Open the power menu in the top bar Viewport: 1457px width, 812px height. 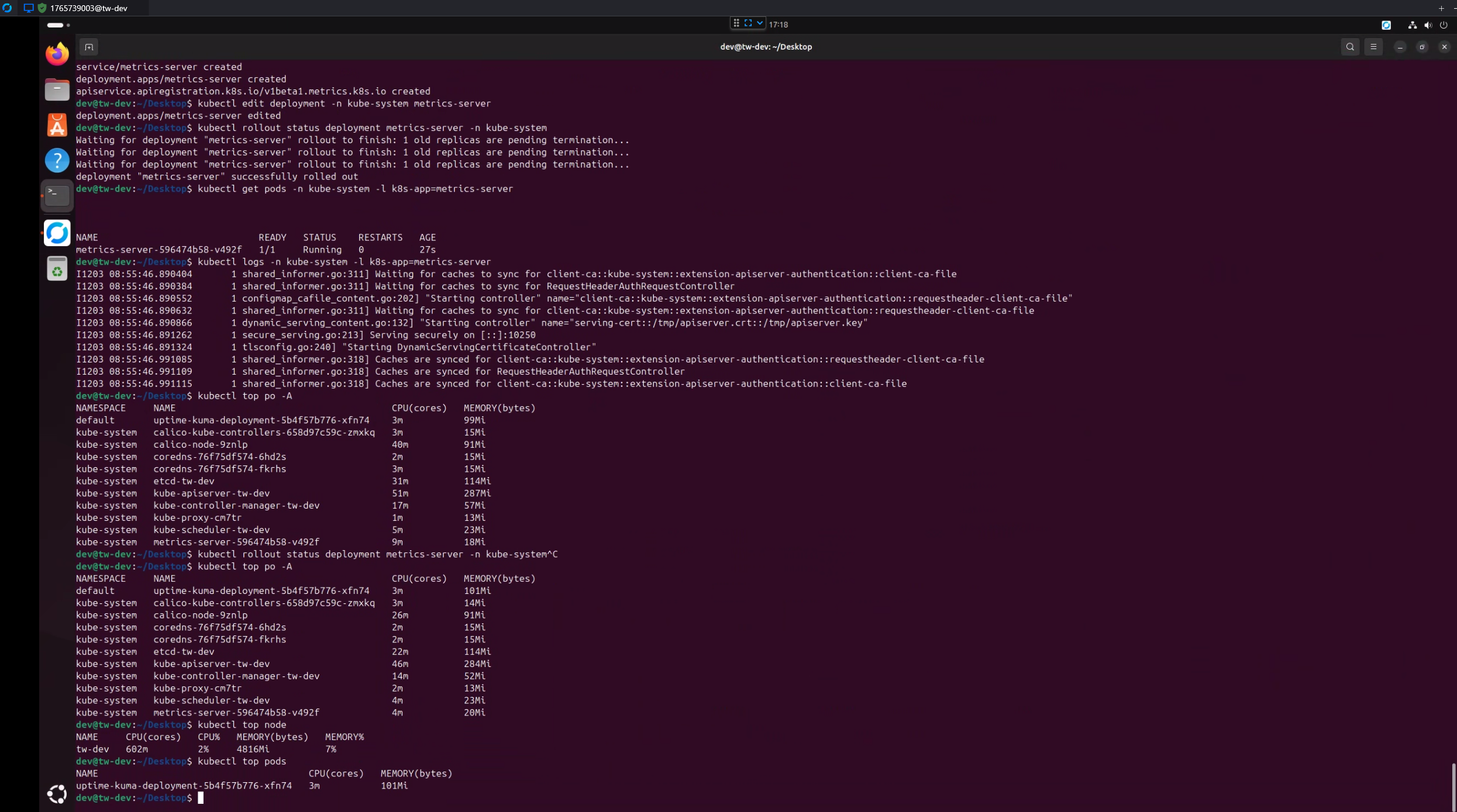(1444, 25)
